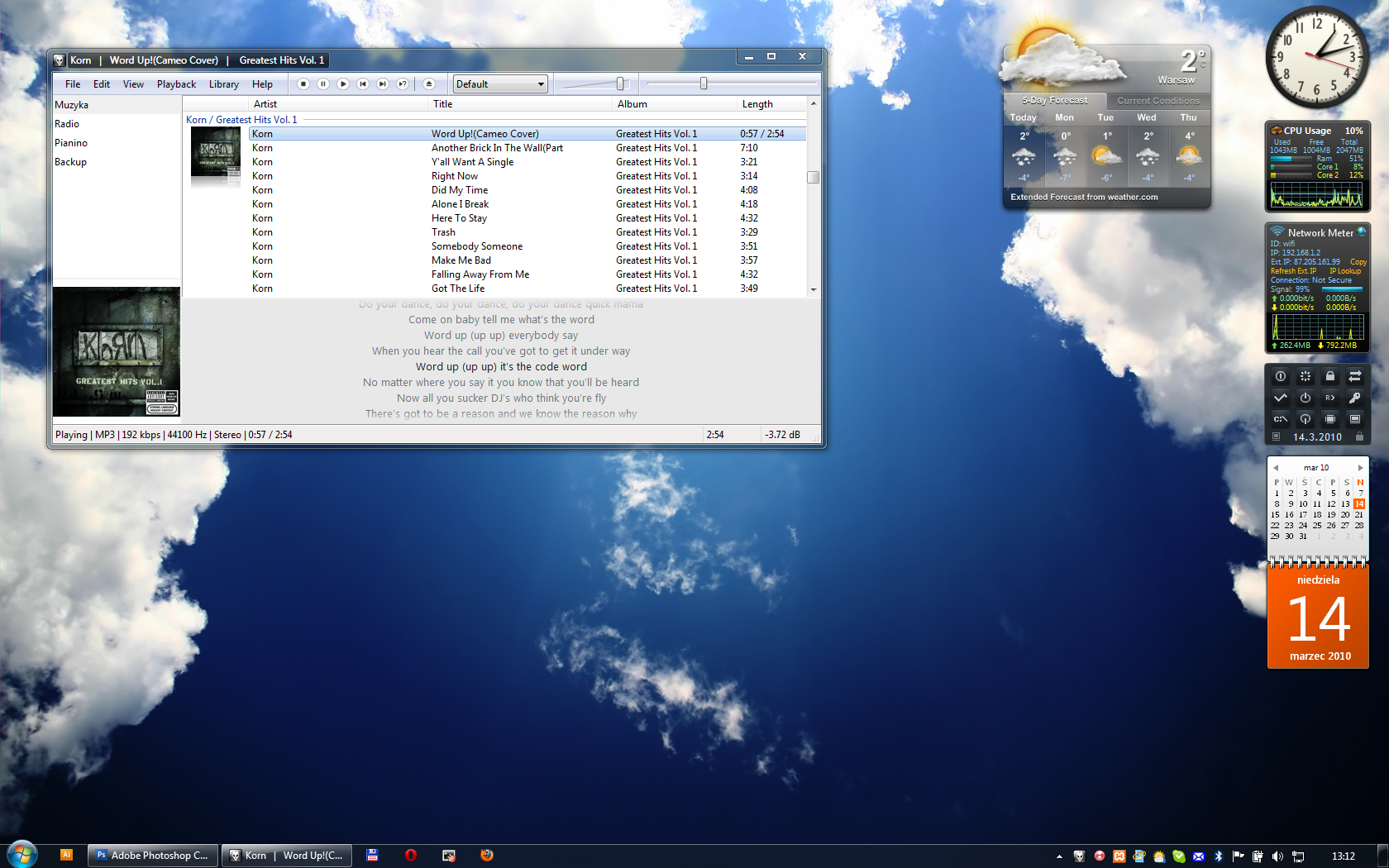Open Opera browser from taskbar

[x=410, y=856]
